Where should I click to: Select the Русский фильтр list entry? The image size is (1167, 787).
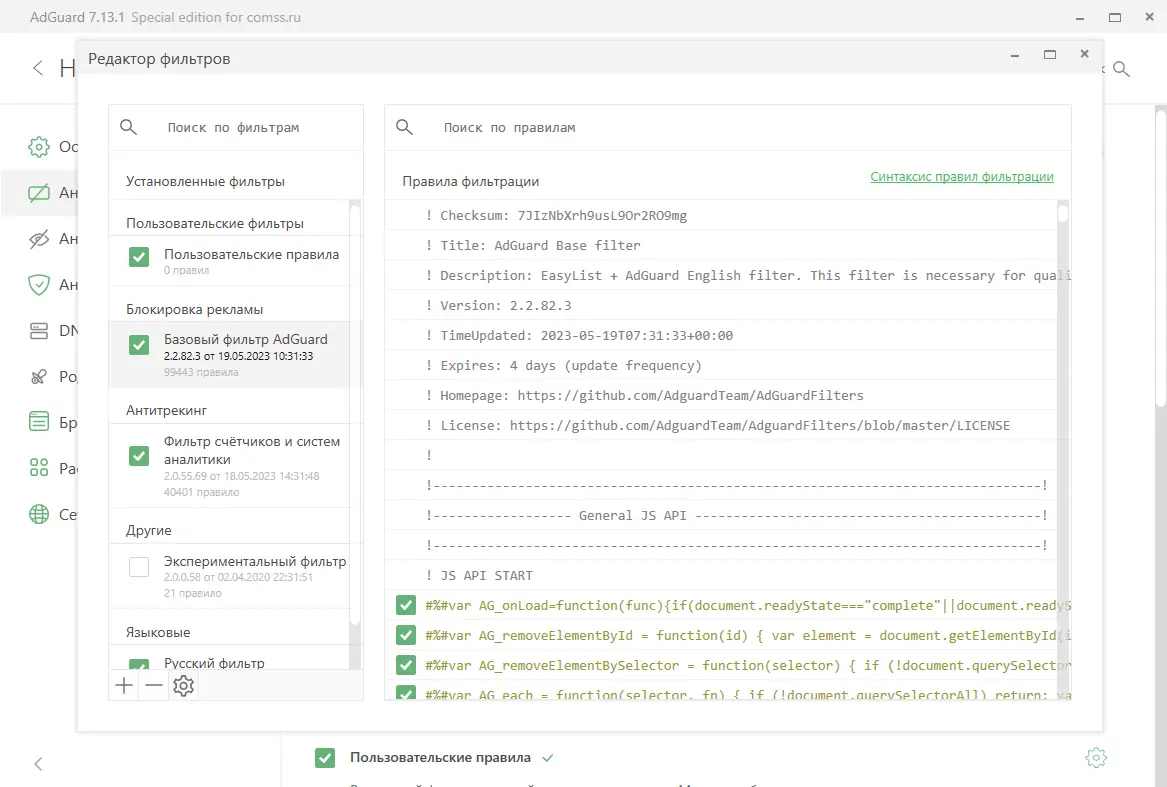point(214,663)
